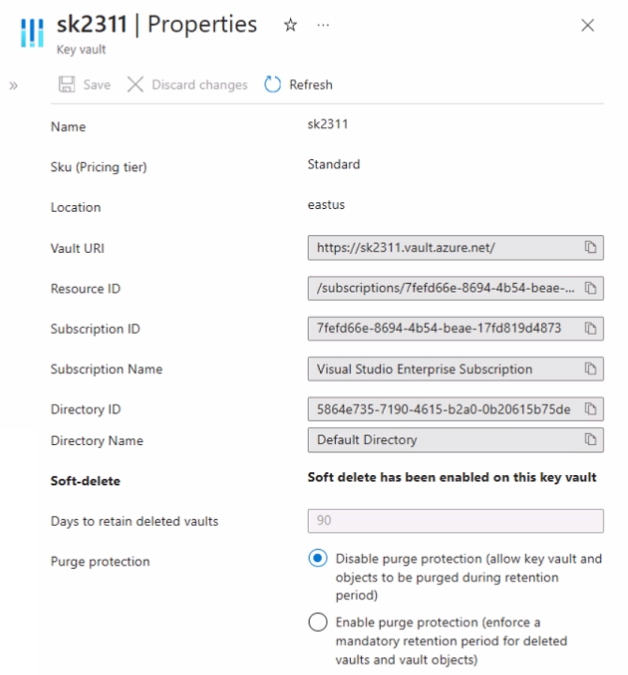Discard changes to properties

[188, 84]
